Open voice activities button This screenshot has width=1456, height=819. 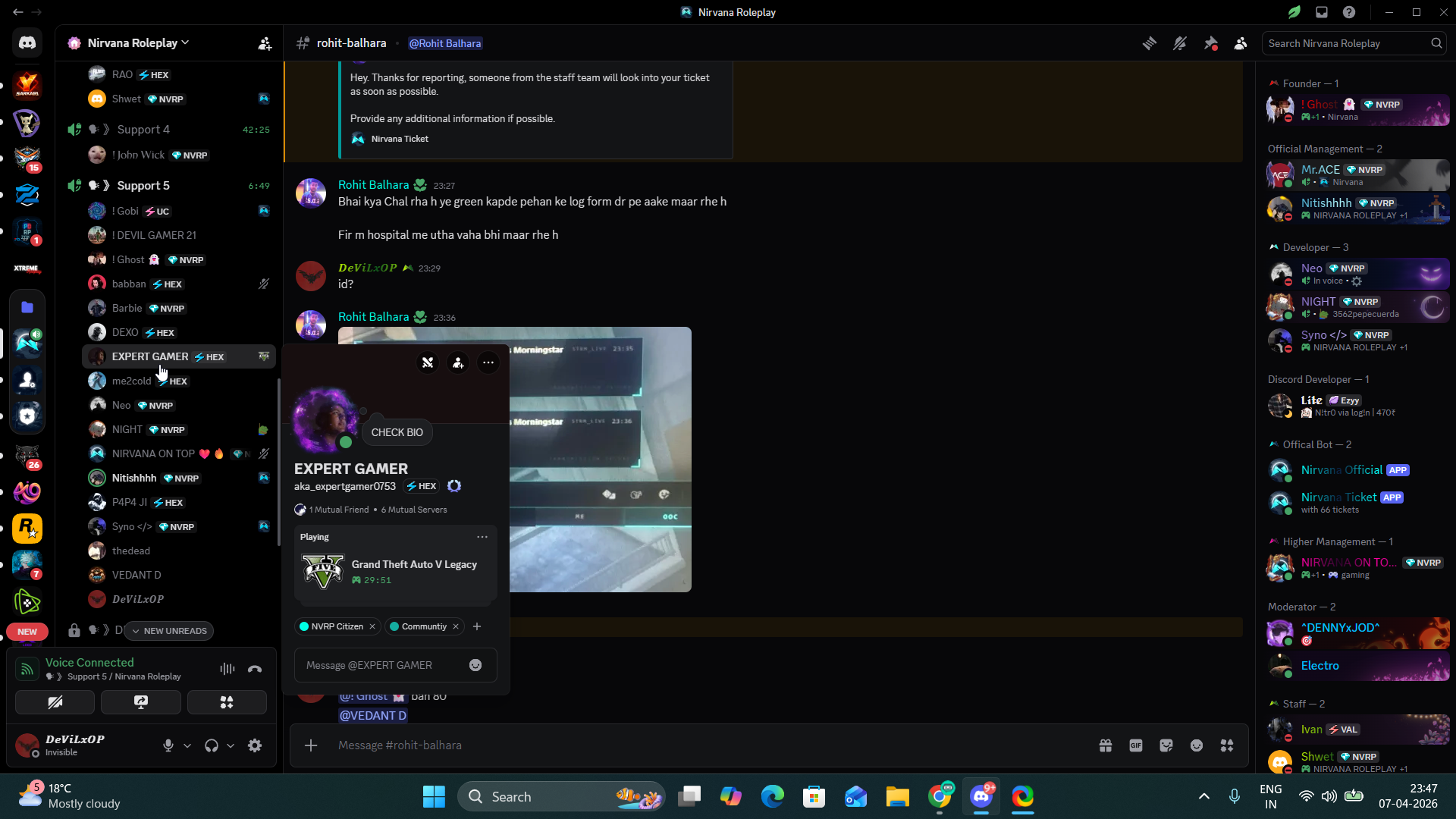pyautogui.click(x=227, y=702)
